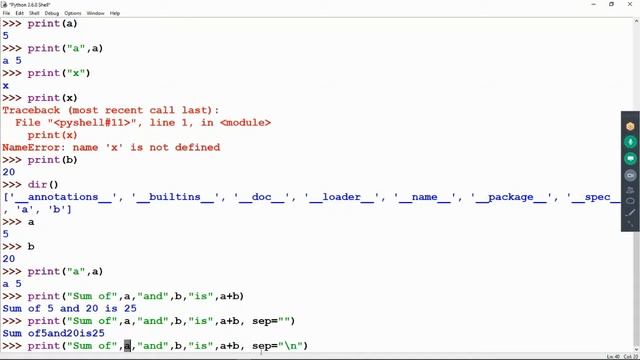Click '__annotations__' in the dir output
Screen dimensions: 640x360
(x=63, y=197)
